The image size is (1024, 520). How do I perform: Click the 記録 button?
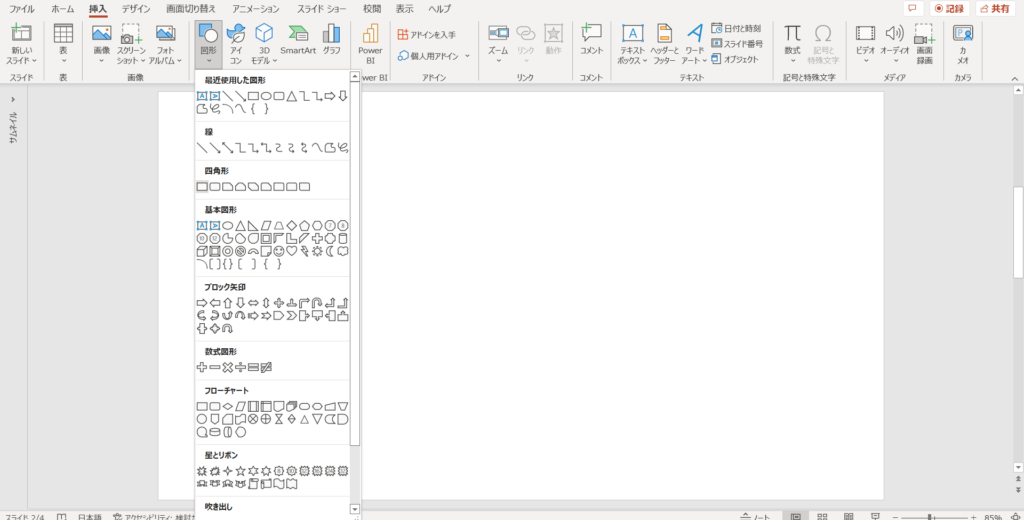pyautogui.click(x=950, y=8)
